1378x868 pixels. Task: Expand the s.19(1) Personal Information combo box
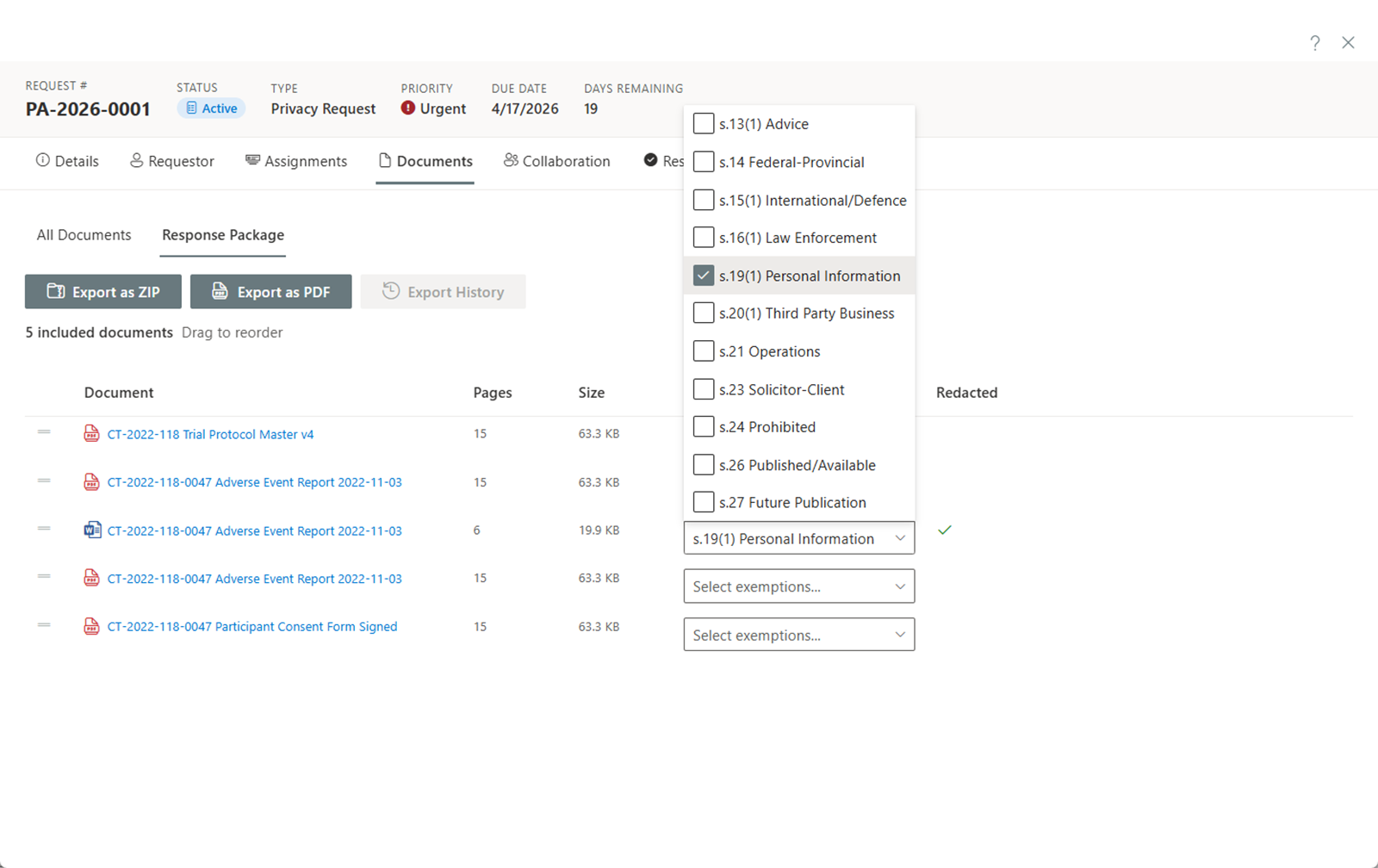(899, 537)
